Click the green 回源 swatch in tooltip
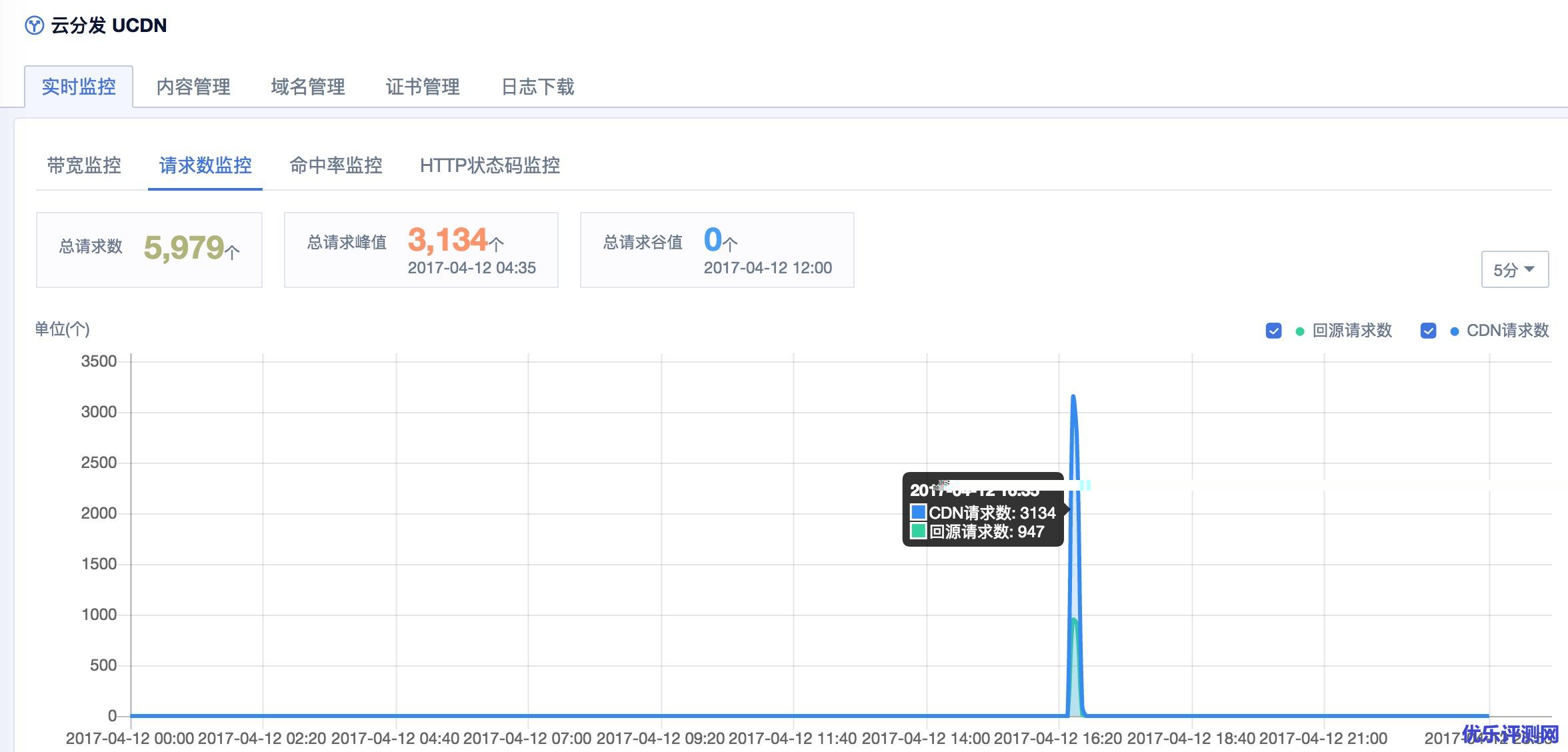This screenshot has height=752, width=1568. click(x=918, y=531)
